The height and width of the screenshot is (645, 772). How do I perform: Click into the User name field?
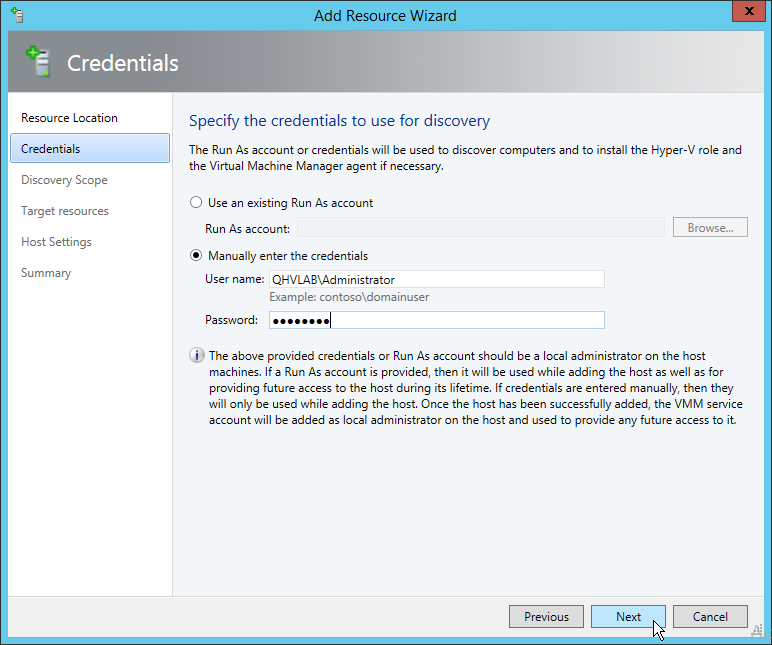436,280
